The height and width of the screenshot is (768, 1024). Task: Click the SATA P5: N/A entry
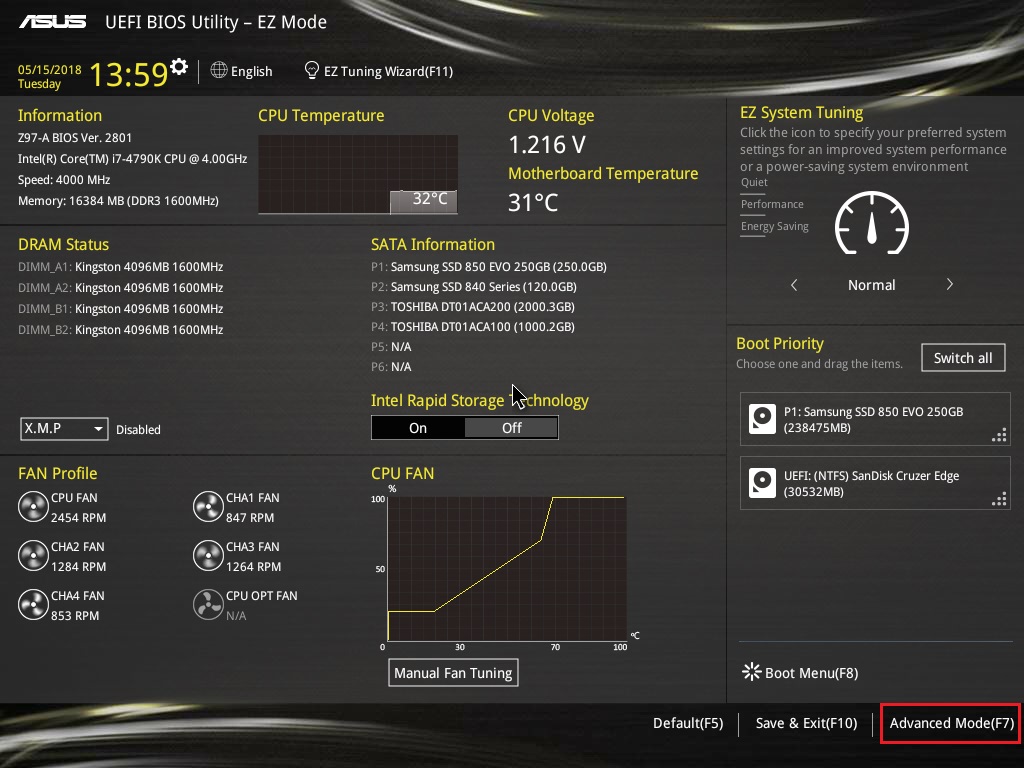tap(391, 347)
